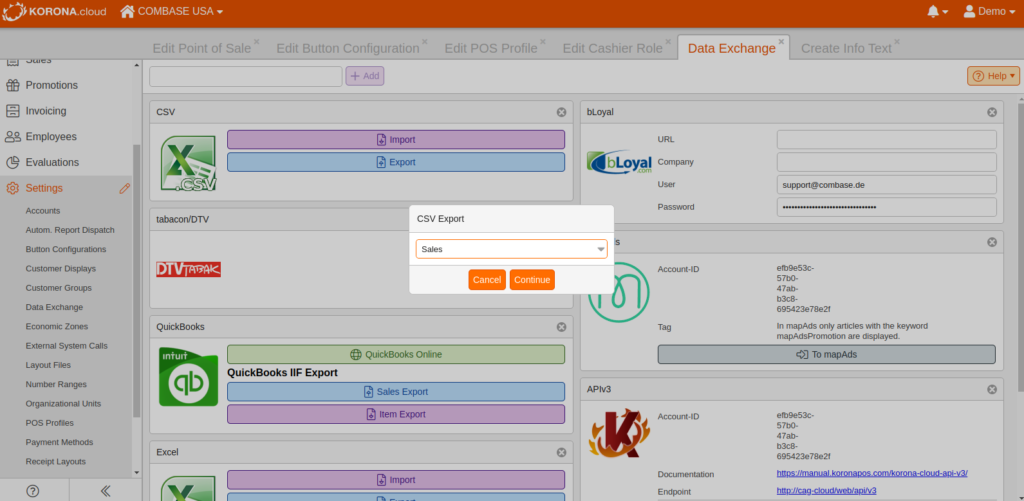
Task: Cancel the CSV Export dialog
Action: pos(487,280)
